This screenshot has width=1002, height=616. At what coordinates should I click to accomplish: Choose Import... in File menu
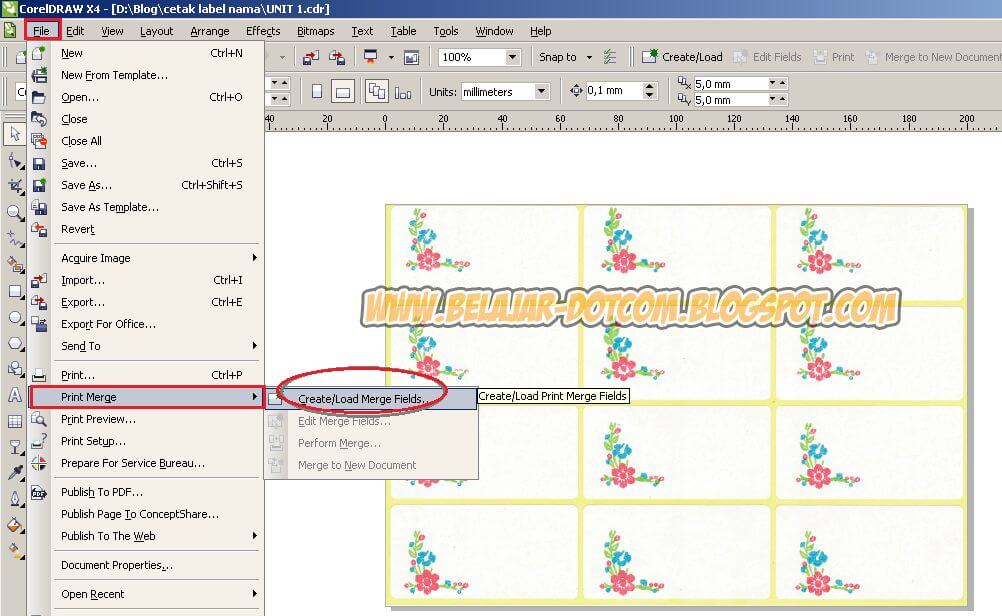146,280
